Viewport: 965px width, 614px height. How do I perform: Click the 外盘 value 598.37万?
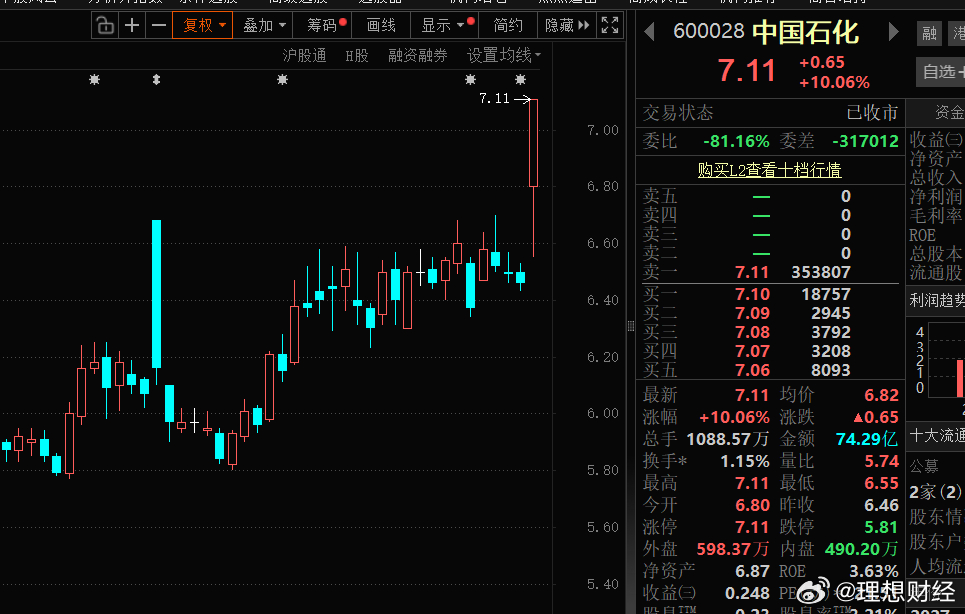pos(732,549)
